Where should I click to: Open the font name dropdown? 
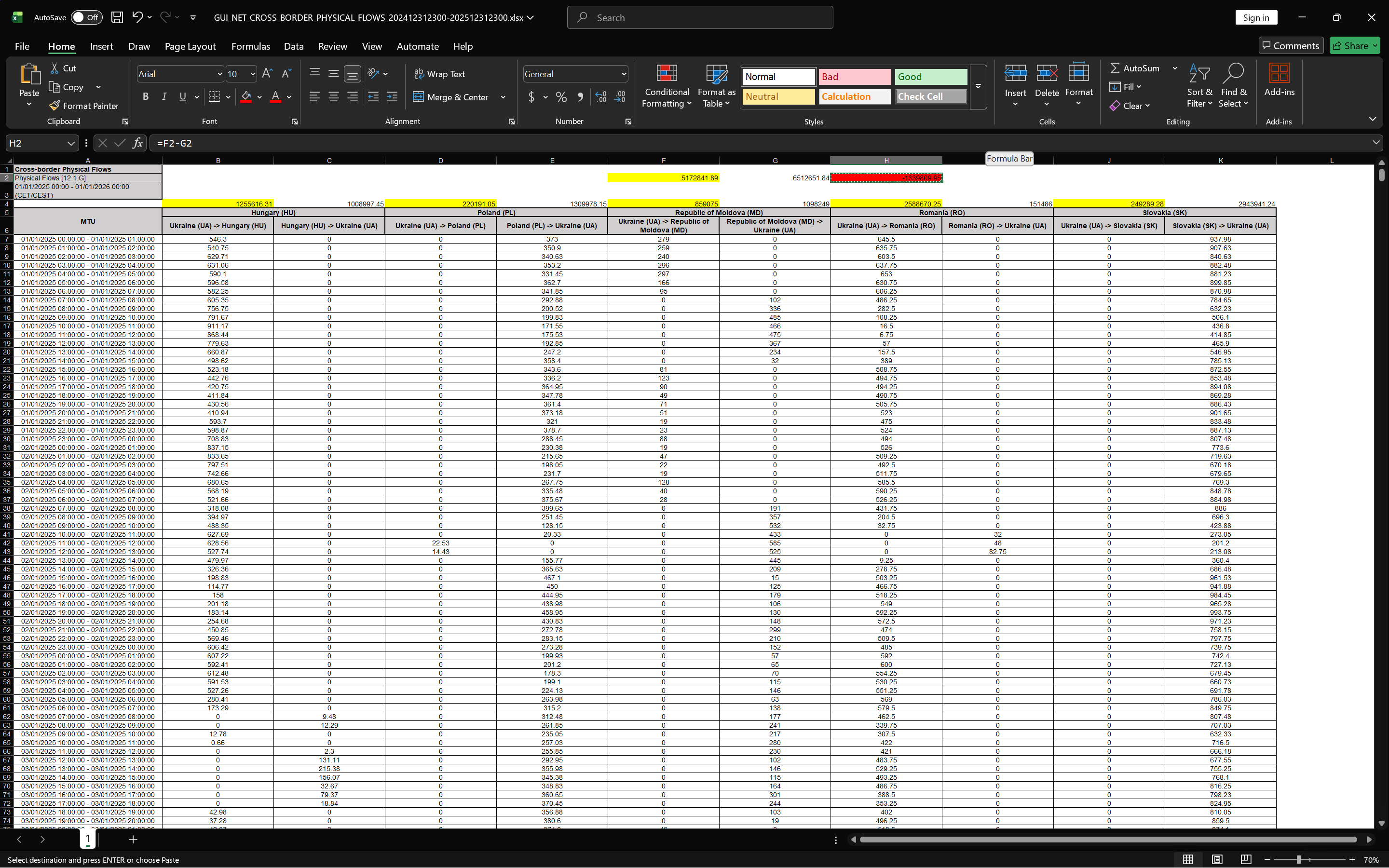pos(219,74)
